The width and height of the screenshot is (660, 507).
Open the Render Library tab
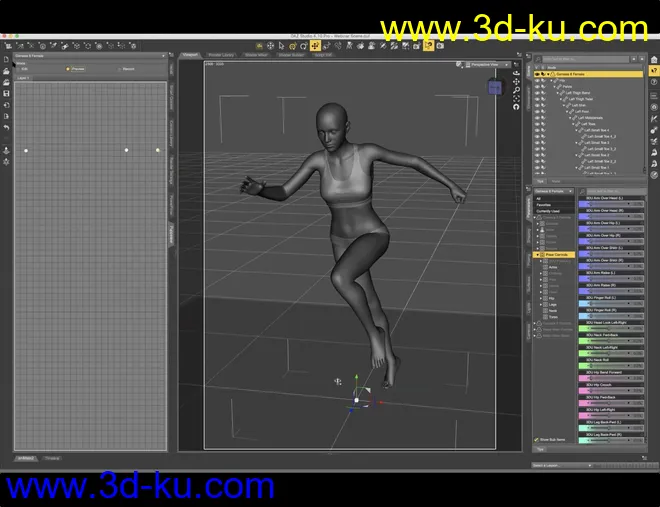(222, 55)
